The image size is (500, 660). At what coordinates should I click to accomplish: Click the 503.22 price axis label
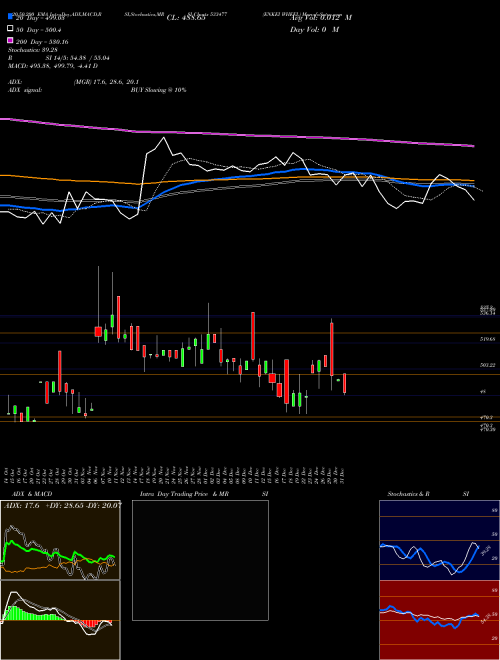[487, 365]
